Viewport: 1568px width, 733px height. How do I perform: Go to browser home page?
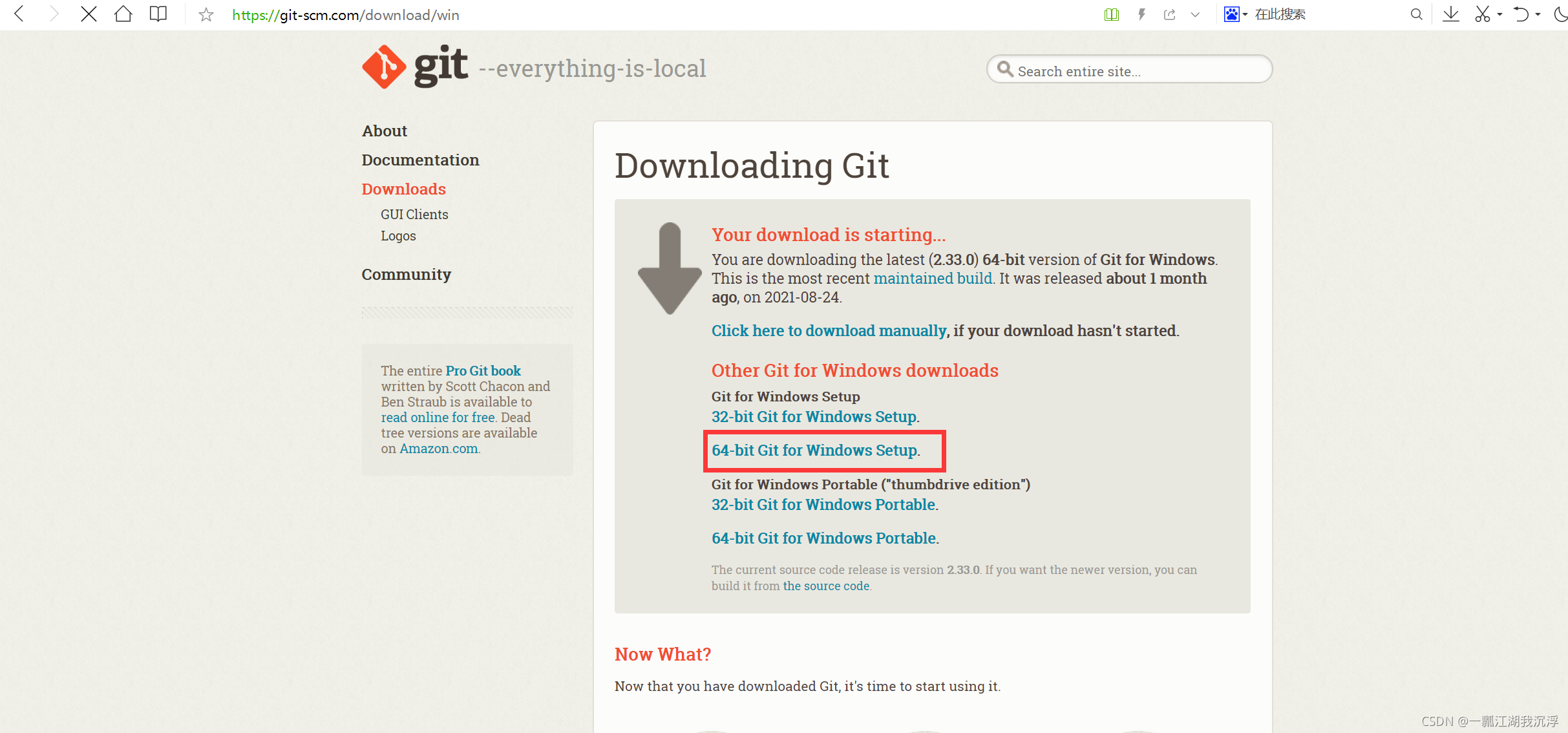[x=123, y=14]
